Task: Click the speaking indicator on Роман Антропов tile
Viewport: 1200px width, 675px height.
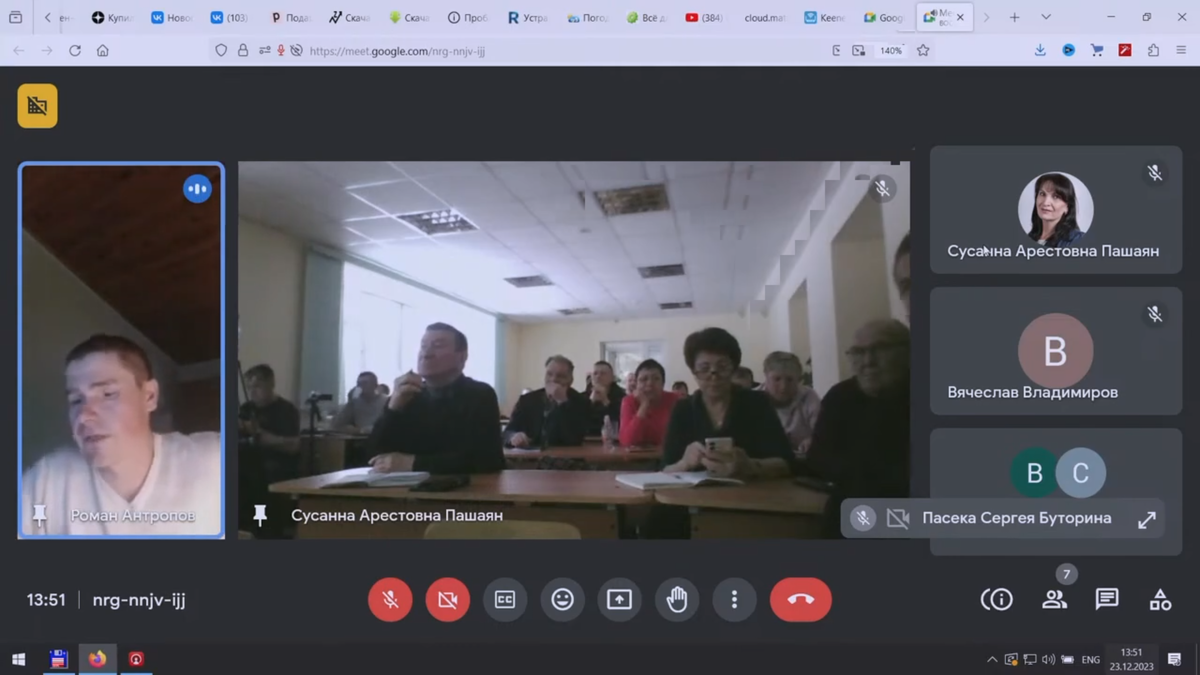Action: pyautogui.click(x=197, y=189)
